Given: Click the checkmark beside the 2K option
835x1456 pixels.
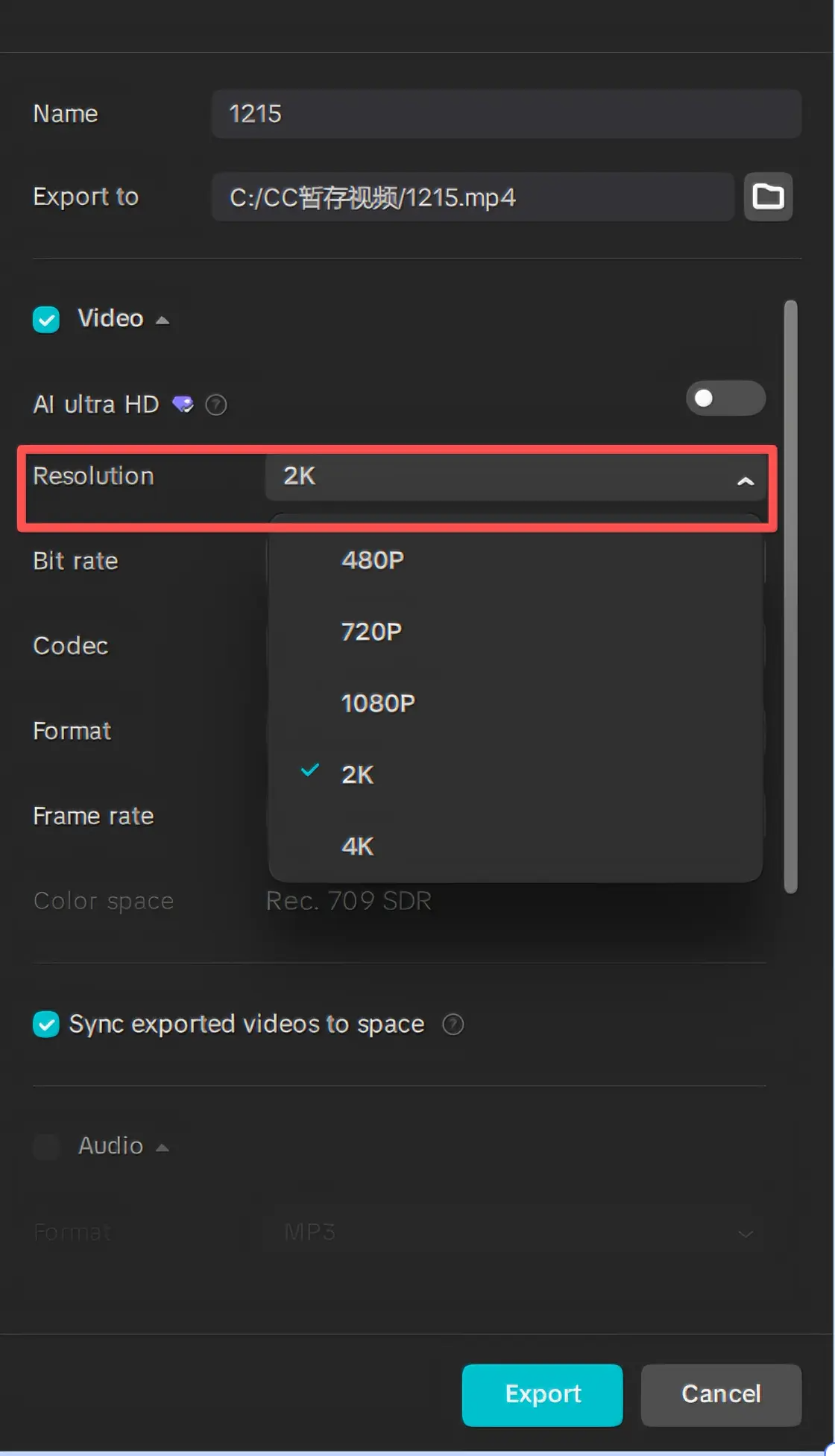Looking at the screenshot, I should point(309,771).
